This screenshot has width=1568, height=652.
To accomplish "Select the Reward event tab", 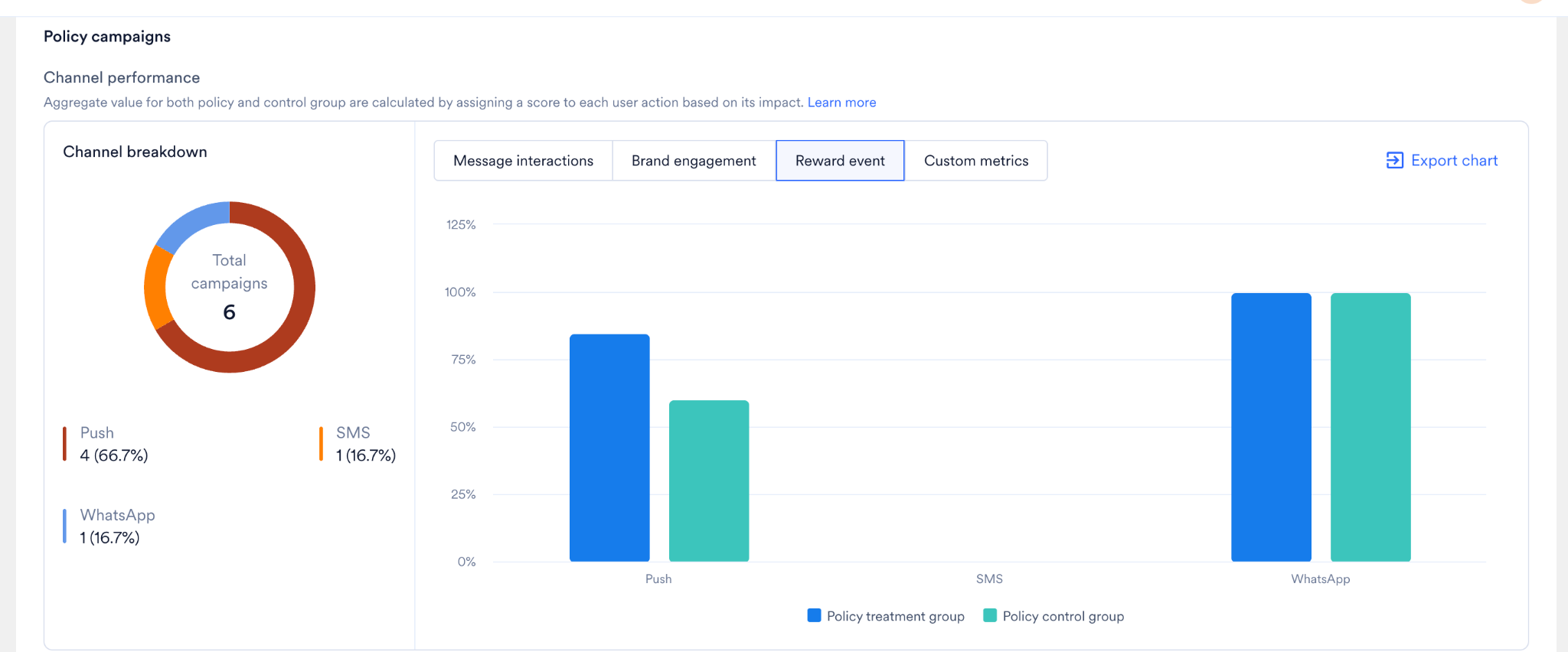I will (840, 161).
